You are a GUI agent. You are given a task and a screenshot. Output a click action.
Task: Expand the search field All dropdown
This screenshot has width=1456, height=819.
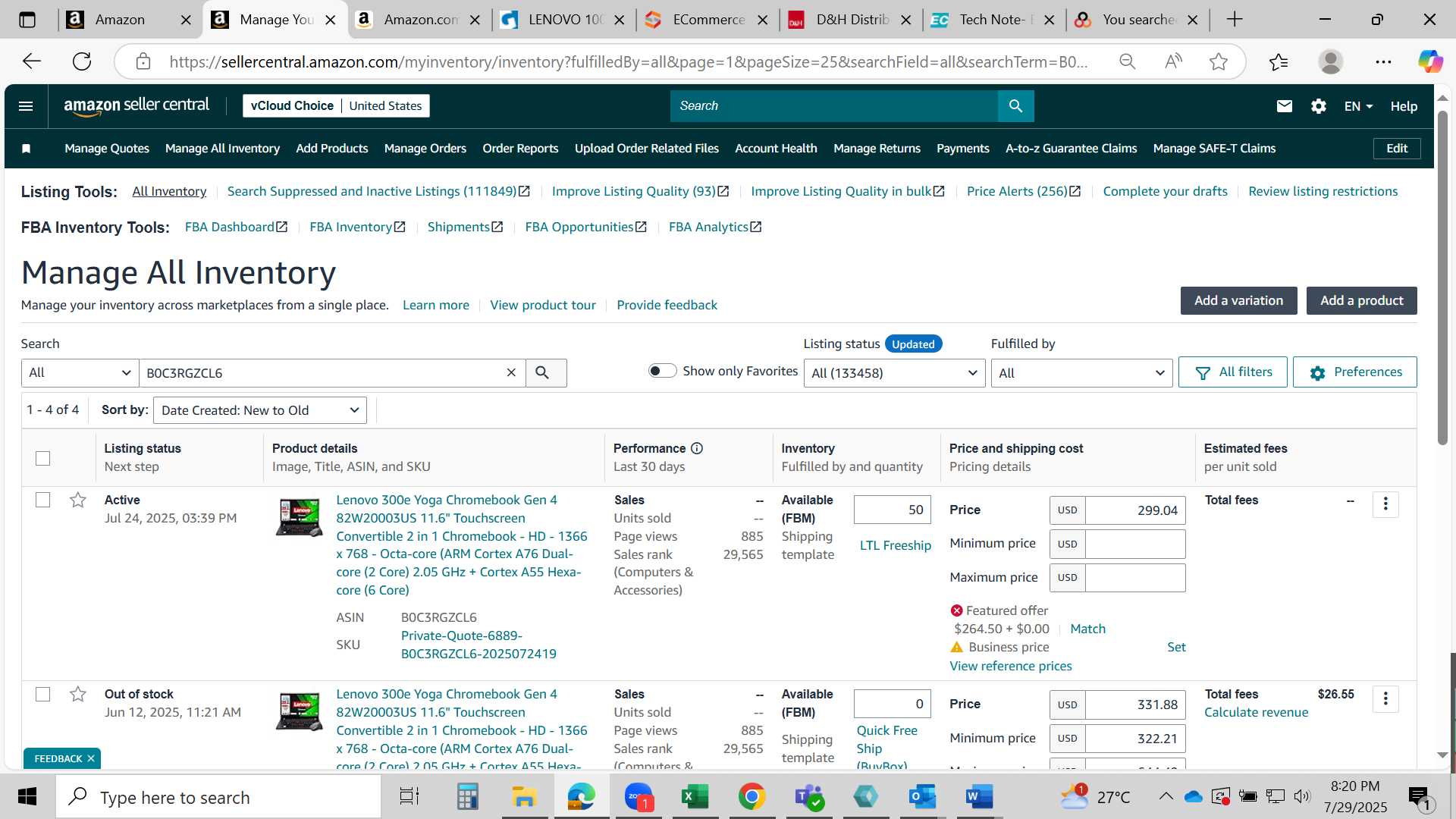coord(80,372)
